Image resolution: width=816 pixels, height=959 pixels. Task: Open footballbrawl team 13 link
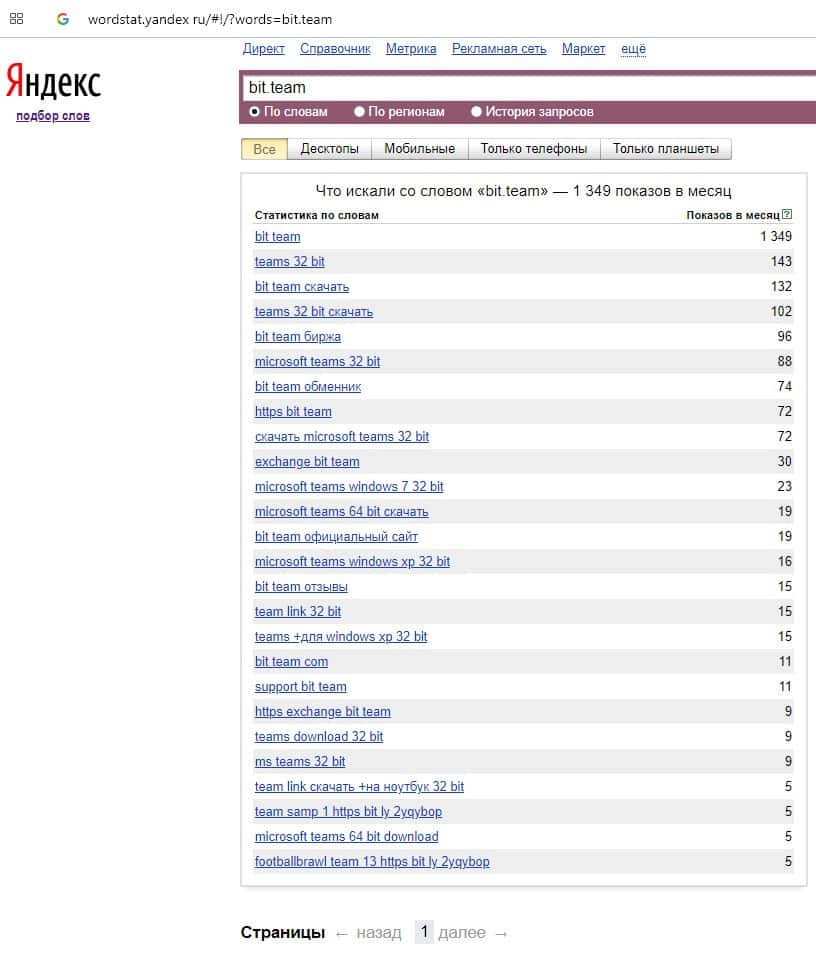tap(372, 862)
